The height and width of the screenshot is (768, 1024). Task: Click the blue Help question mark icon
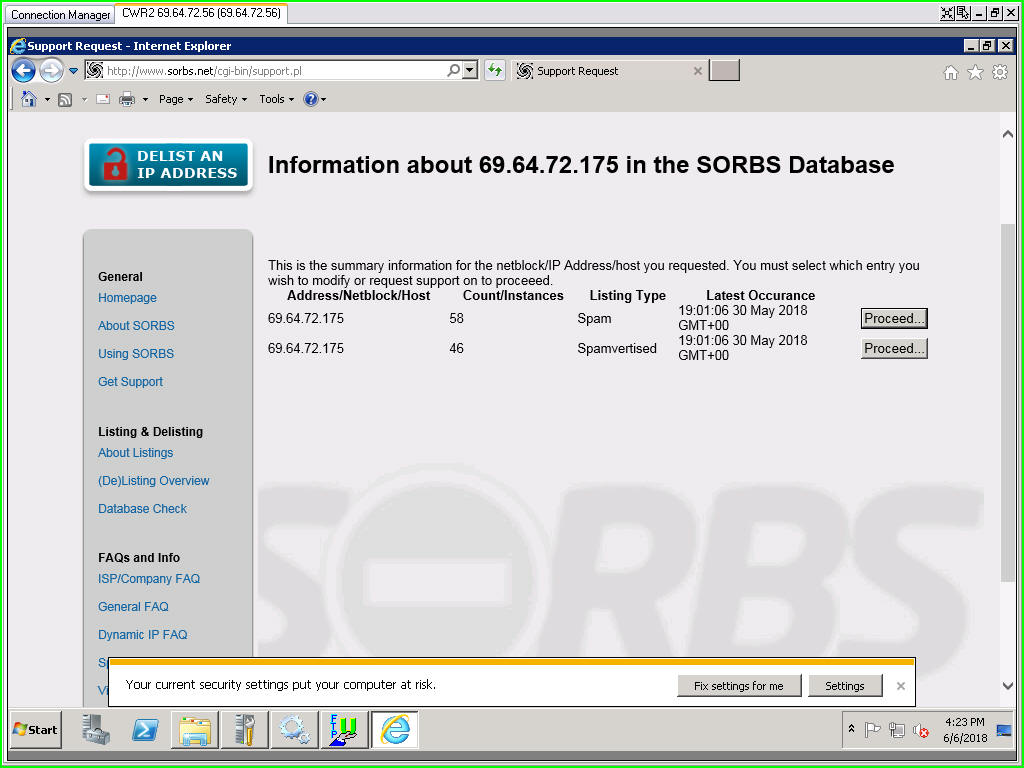(311, 99)
